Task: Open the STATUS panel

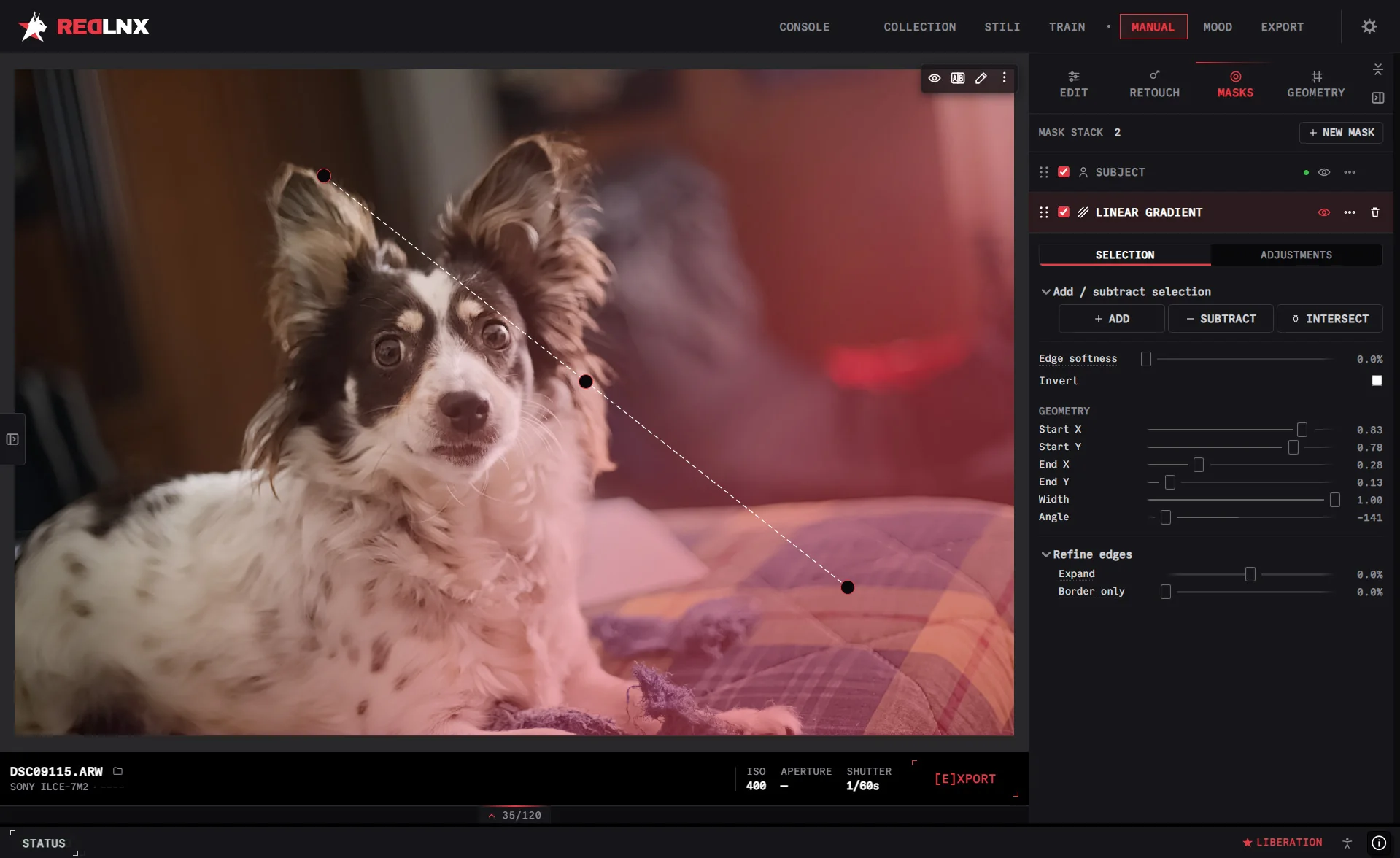Action: (x=44, y=843)
